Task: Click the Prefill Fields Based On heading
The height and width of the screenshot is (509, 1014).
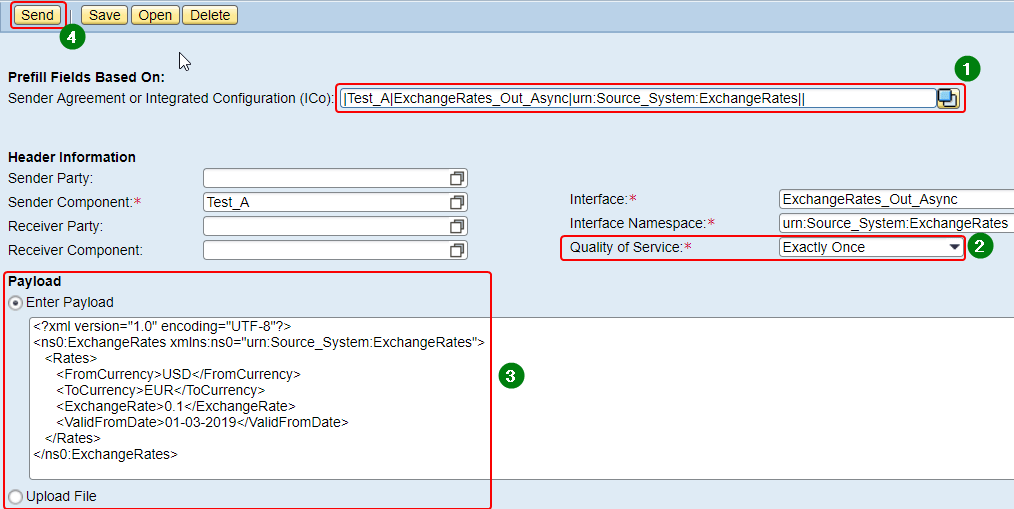Action: [87, 78]
